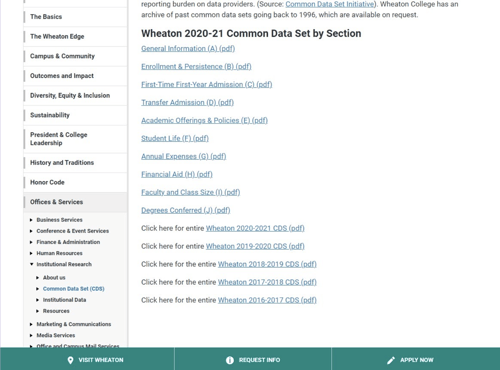The height and width of the screenshot is (370, 500).
Task: Open Institutional Data link
Action: (64, 300)
